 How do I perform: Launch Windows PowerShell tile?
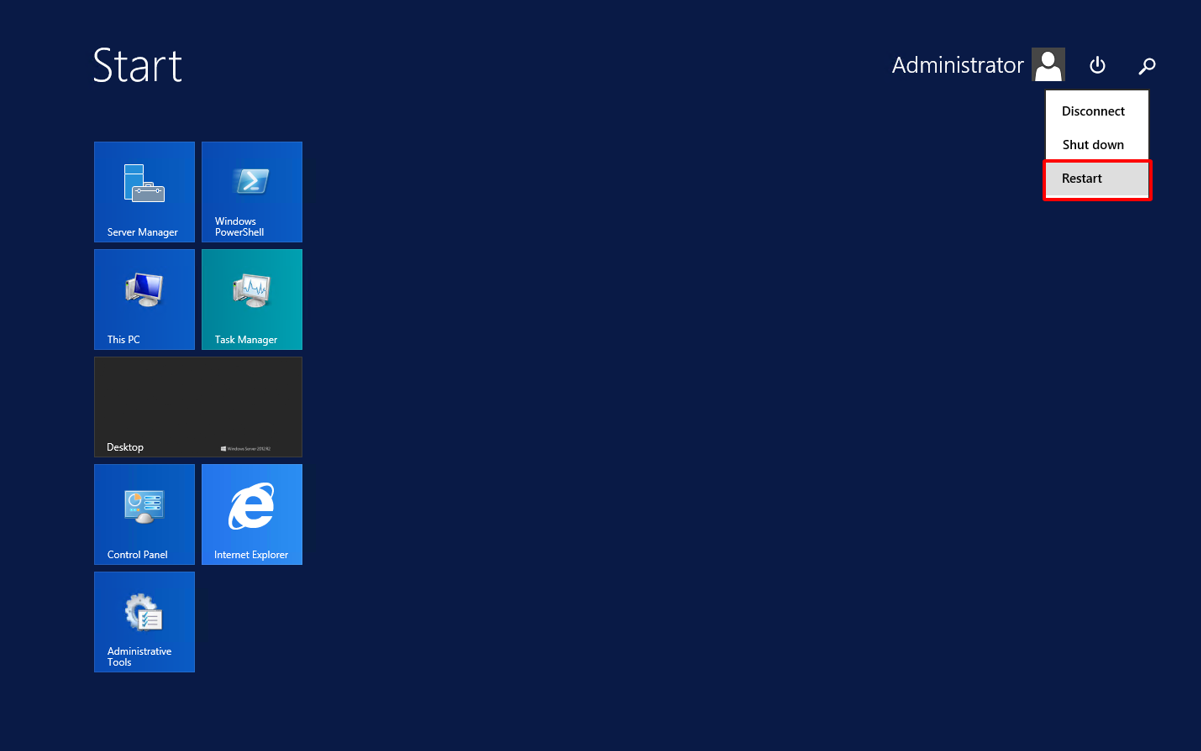point(252,192)
